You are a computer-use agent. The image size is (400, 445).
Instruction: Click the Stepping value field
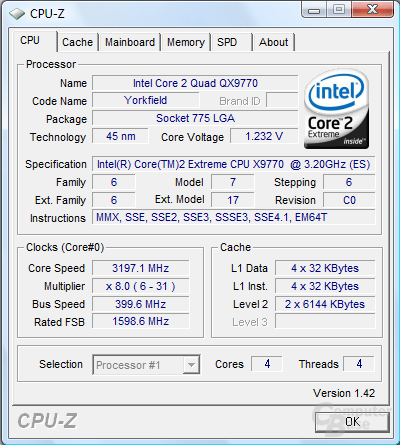(349, 182)
